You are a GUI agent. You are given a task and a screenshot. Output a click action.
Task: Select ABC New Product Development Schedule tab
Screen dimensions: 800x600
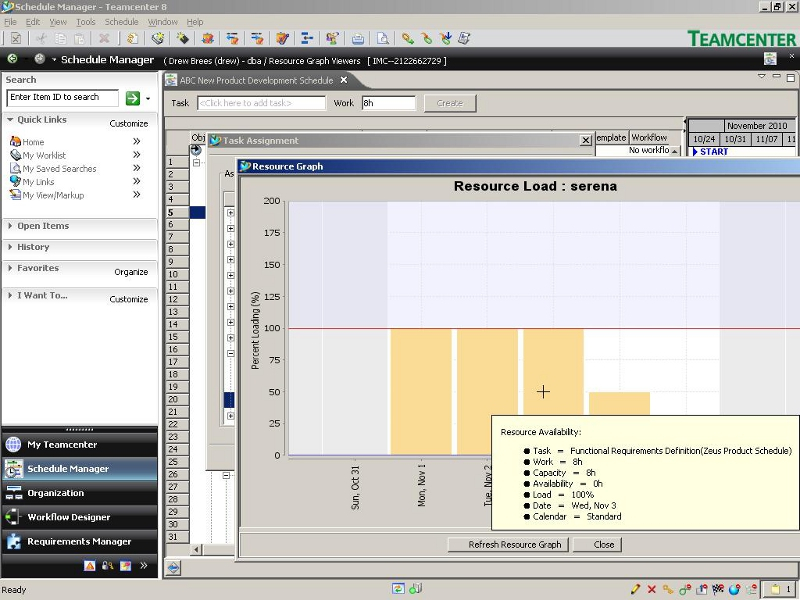coord(256,80)
